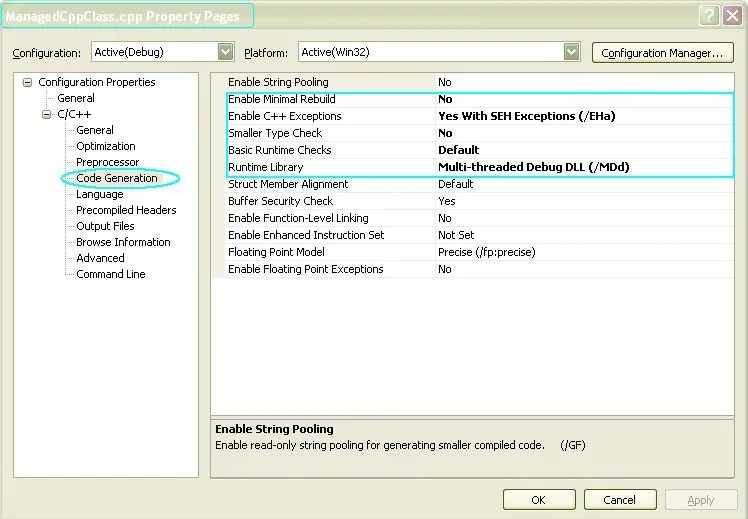Open the Command Line page
The image size is (748, 519).
[111, 274]
